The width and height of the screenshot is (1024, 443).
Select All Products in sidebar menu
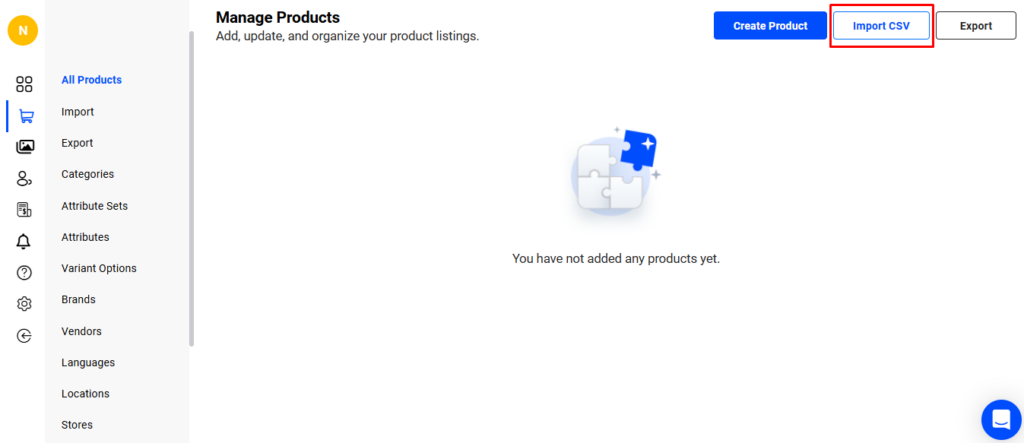(91, 80)
